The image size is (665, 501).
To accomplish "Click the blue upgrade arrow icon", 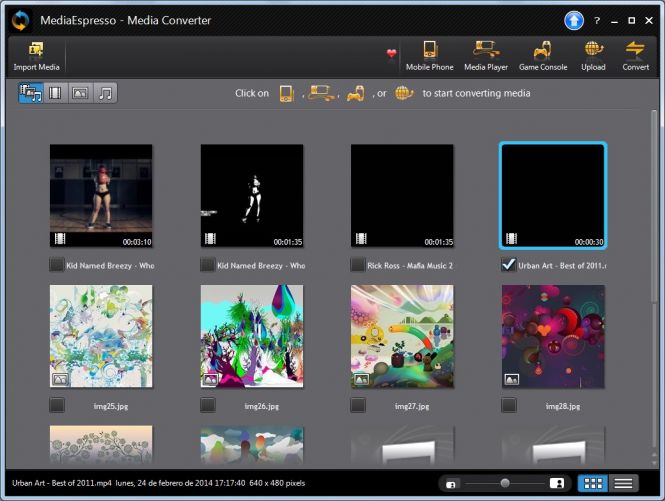I will pos(573,20).
